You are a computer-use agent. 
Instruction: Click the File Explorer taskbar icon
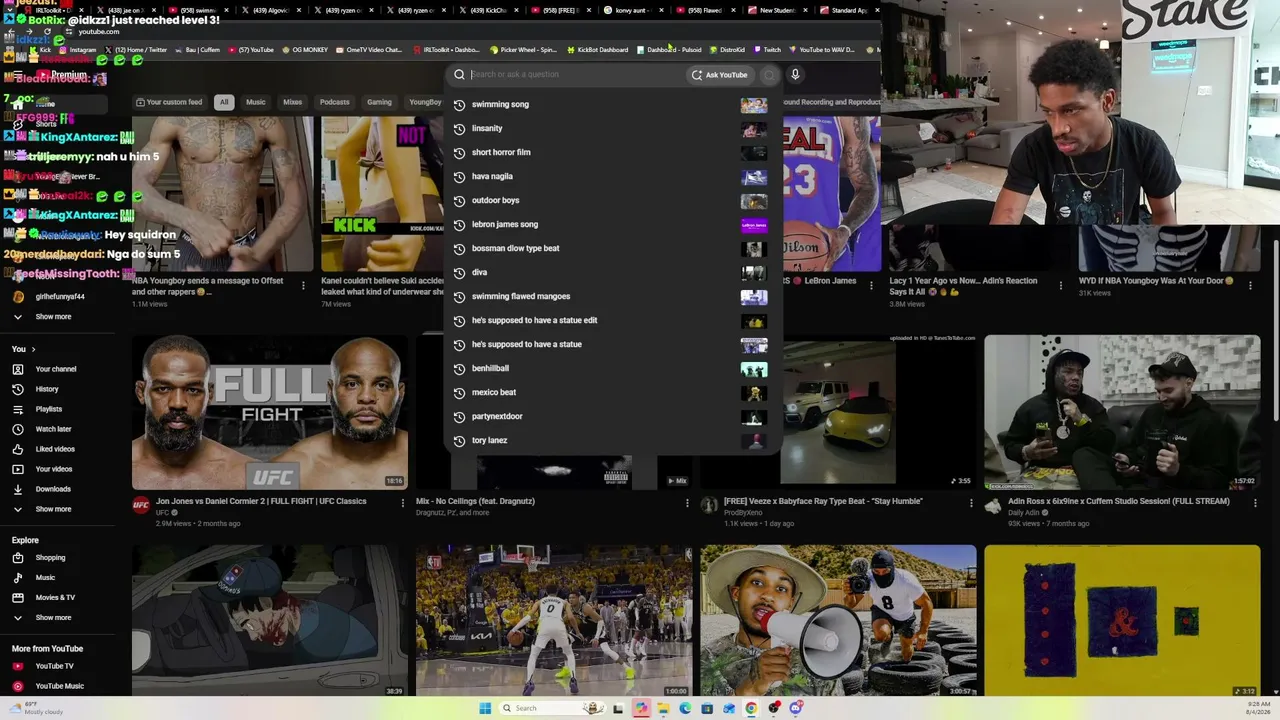click(x=662, y=708)
